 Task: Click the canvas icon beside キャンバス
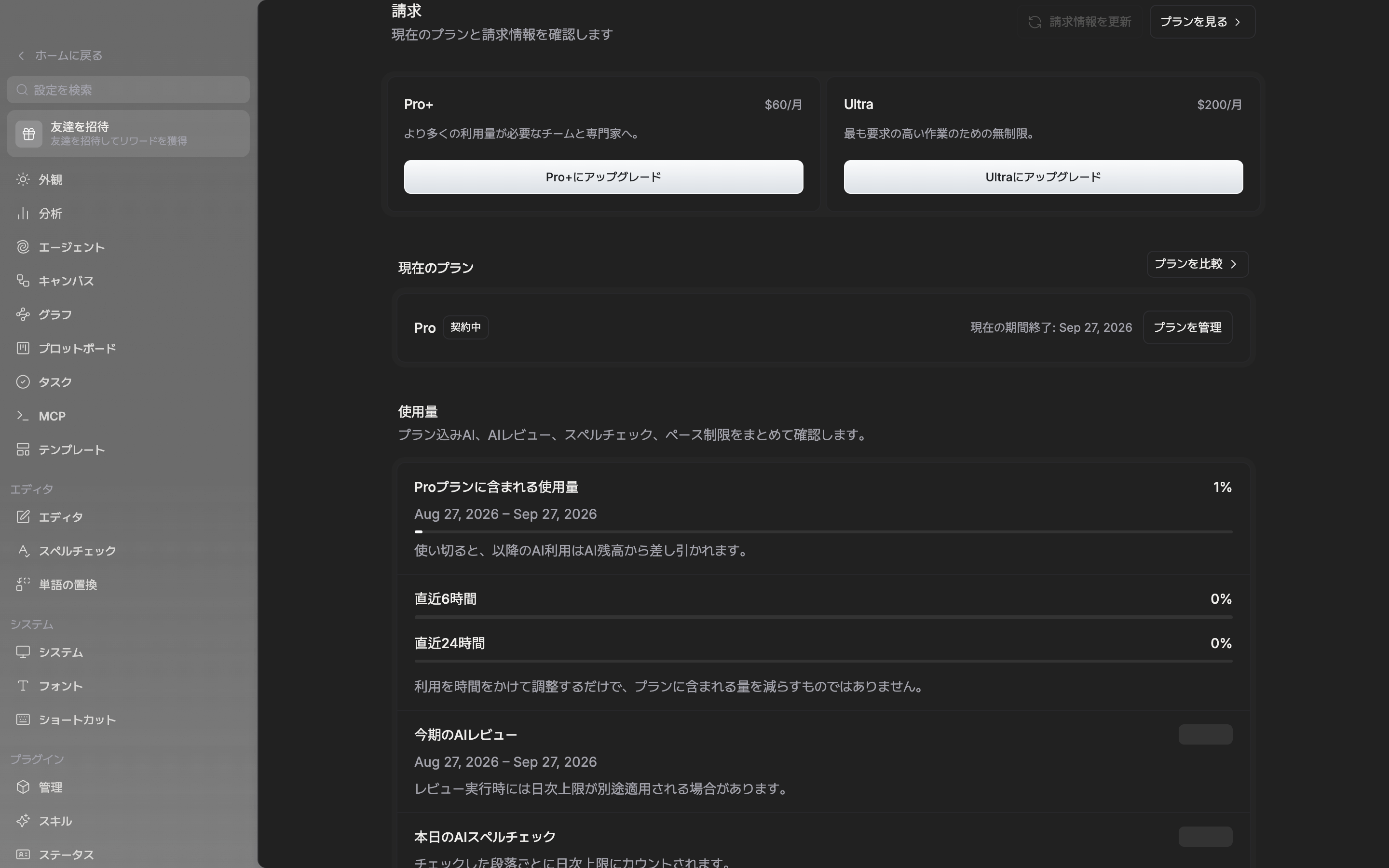[23, 281]
